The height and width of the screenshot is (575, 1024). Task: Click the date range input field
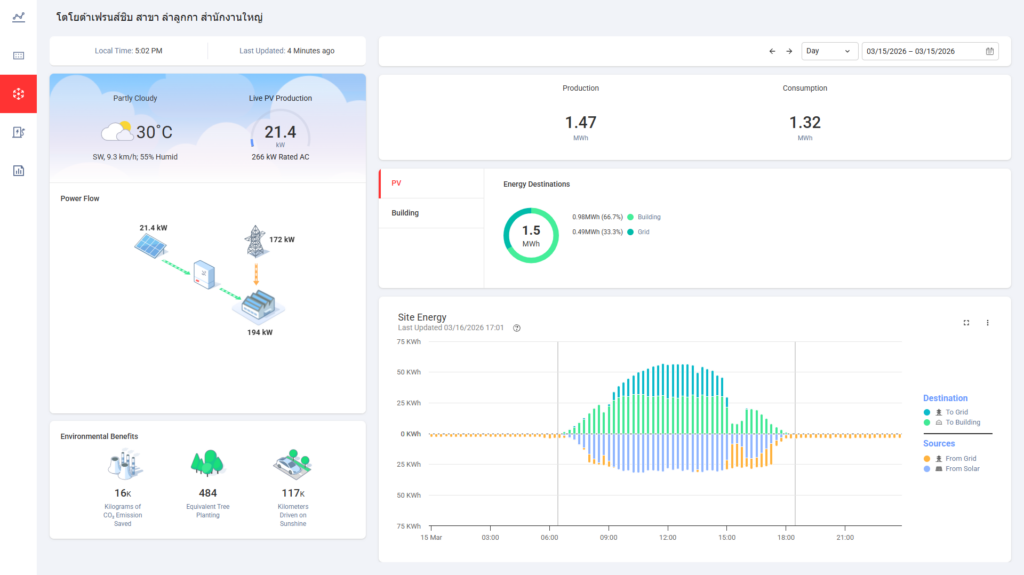click(x=920, y=51)
